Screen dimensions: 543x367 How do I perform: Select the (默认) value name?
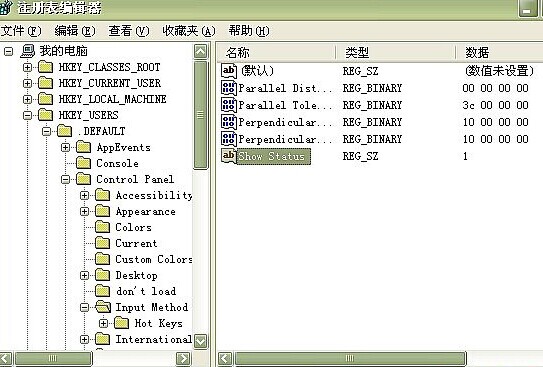point(257,71)
